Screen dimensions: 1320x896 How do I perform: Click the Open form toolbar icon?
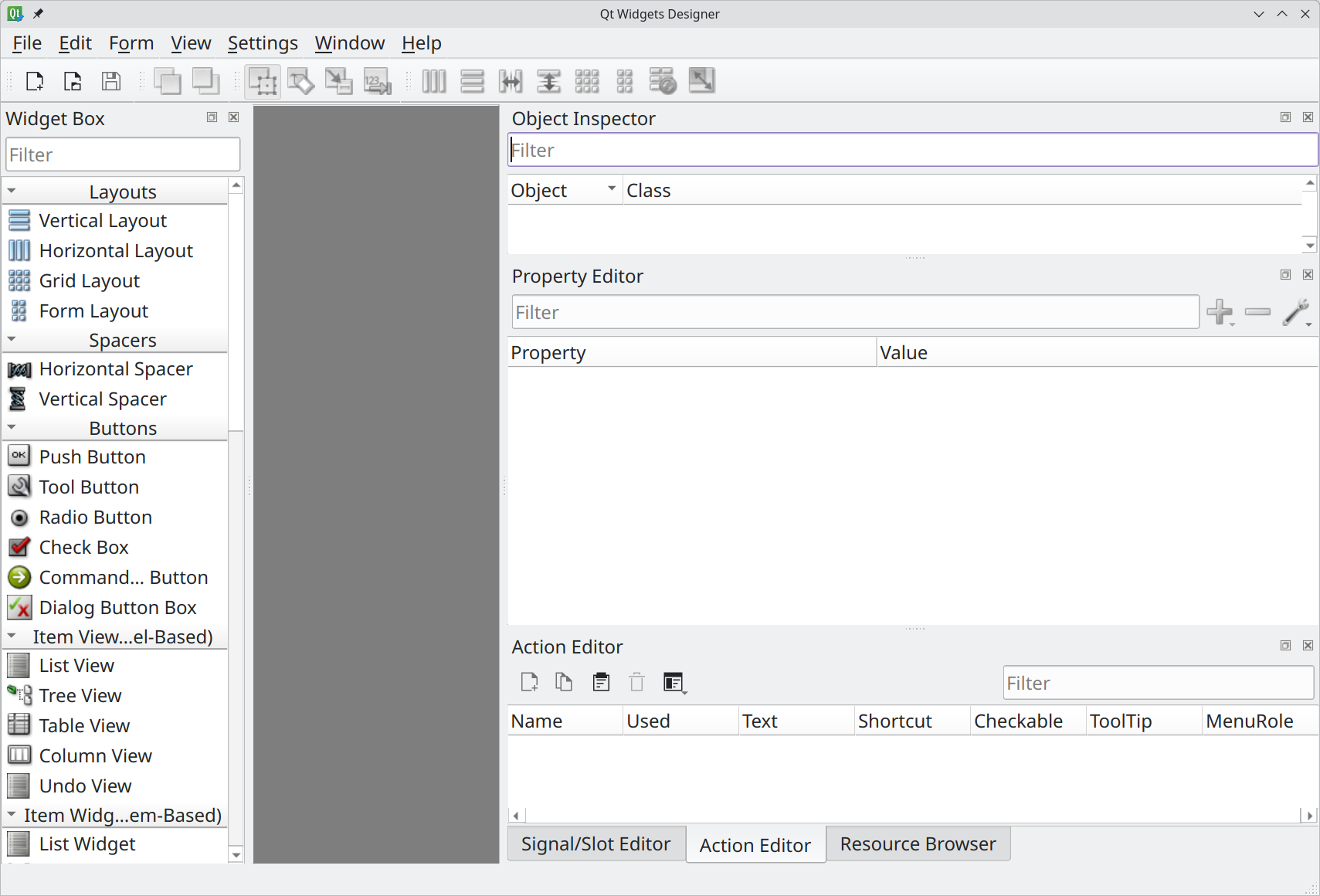click(x=73, y=81)
